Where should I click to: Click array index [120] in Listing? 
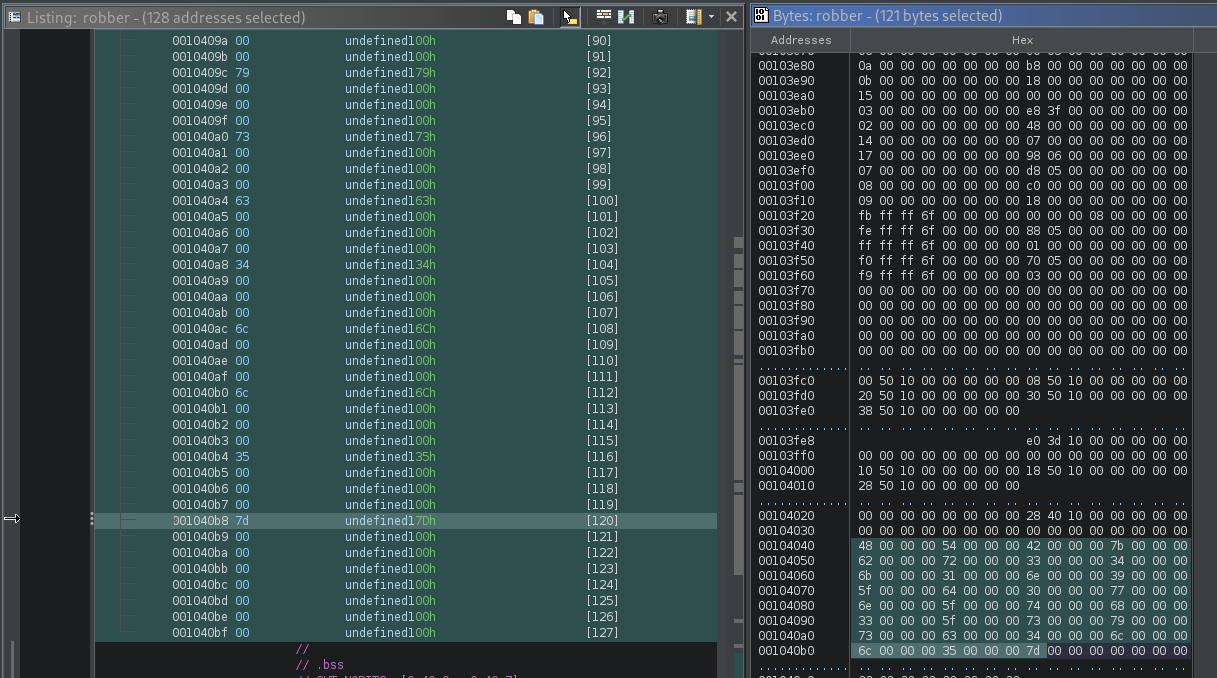(602, 521)
